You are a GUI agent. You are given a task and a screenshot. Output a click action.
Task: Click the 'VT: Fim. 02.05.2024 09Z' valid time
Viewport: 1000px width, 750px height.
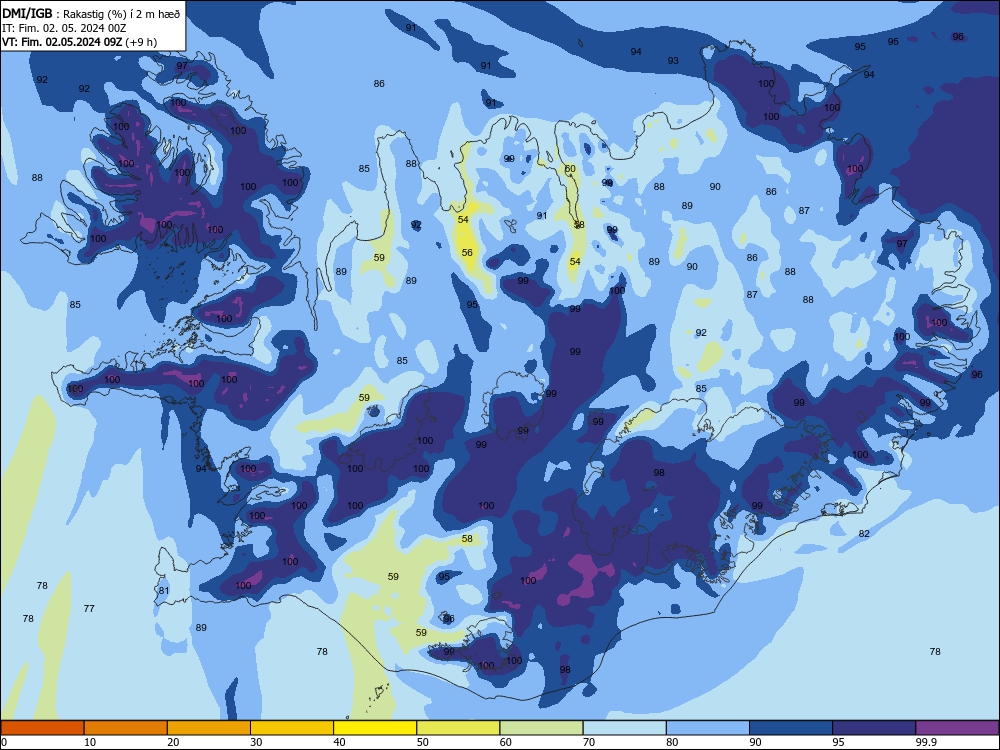(62, 42)
